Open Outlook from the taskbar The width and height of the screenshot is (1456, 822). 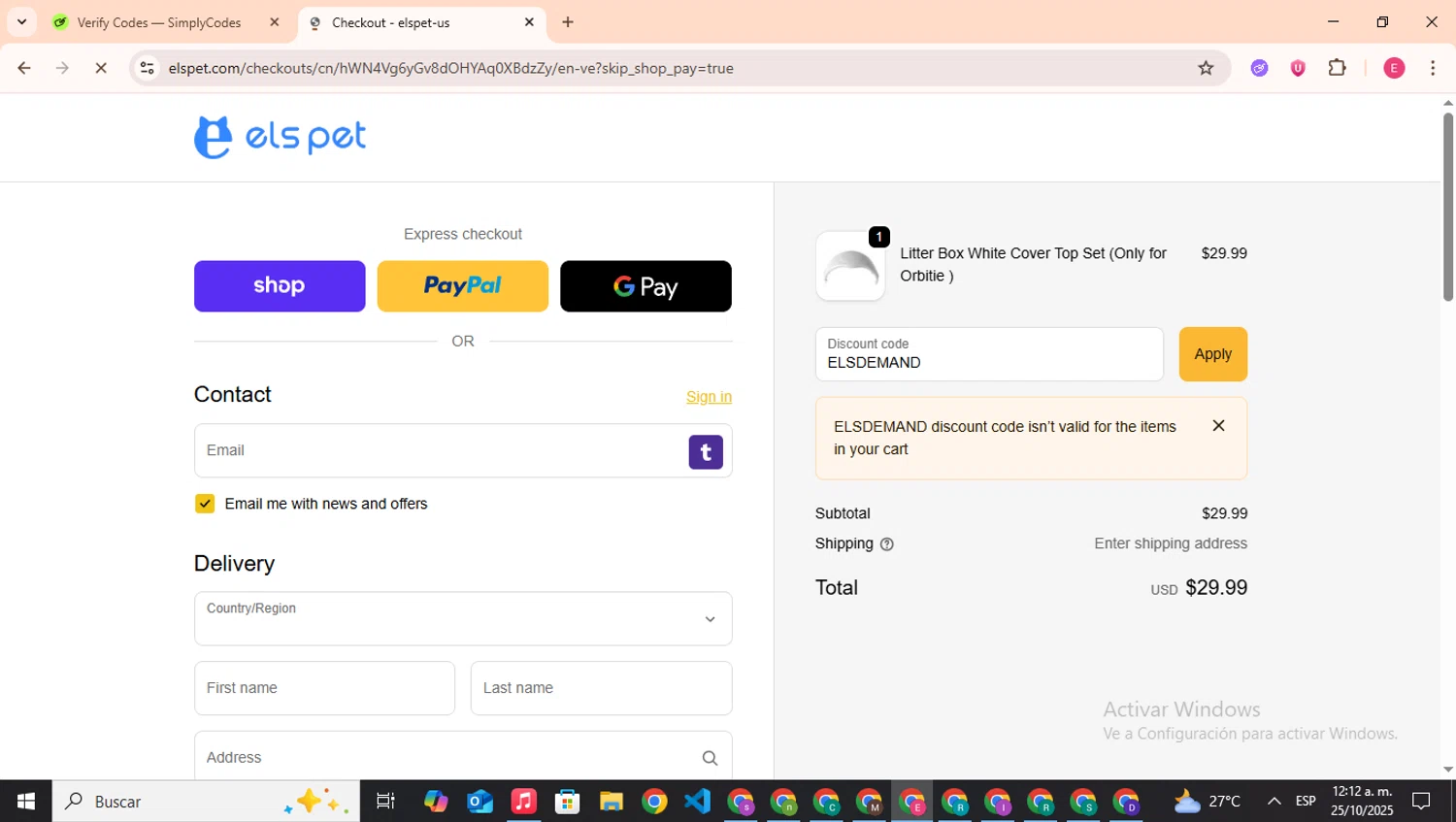click(480, 802)
